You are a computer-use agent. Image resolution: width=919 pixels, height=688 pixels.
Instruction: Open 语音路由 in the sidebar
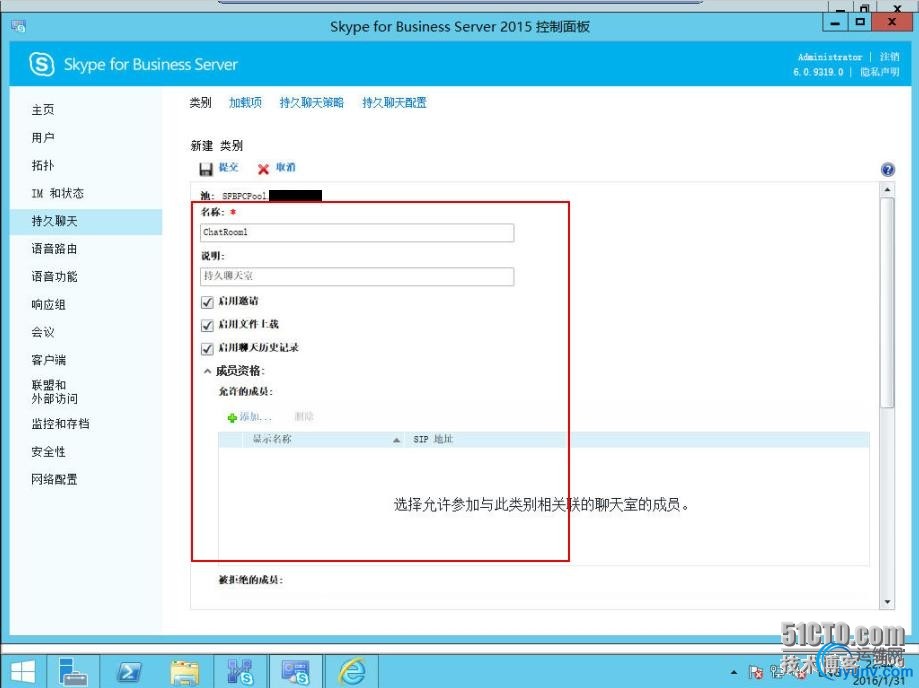[54, 249]
